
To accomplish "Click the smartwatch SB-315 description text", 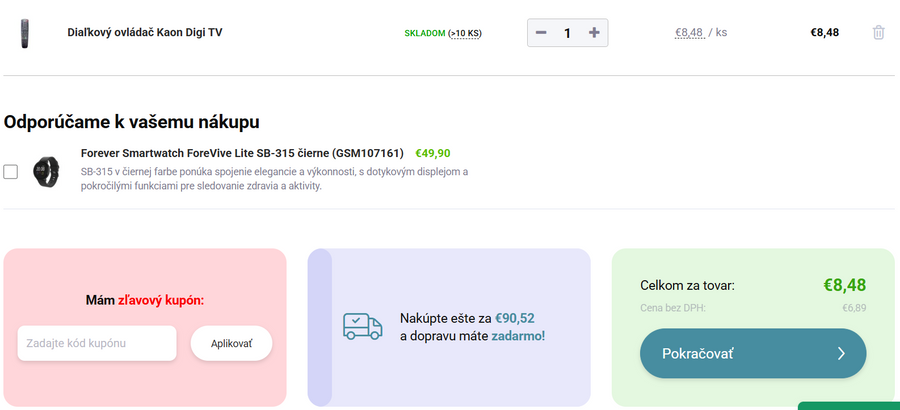I will 274,178.
